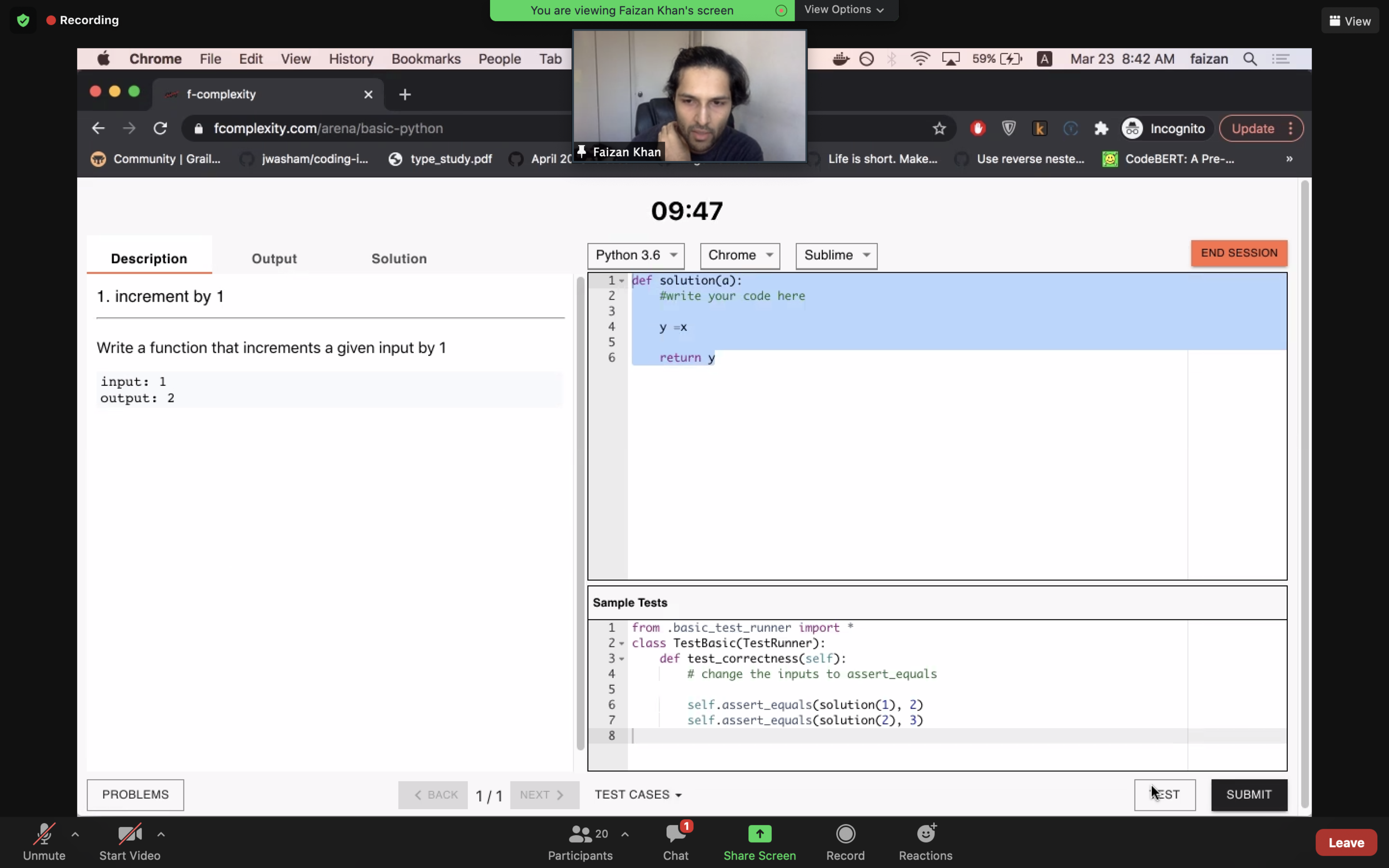Screen dimensions: 1389x868
Task: Click the END SESSION button
Action: click(x=1238, y=253)
